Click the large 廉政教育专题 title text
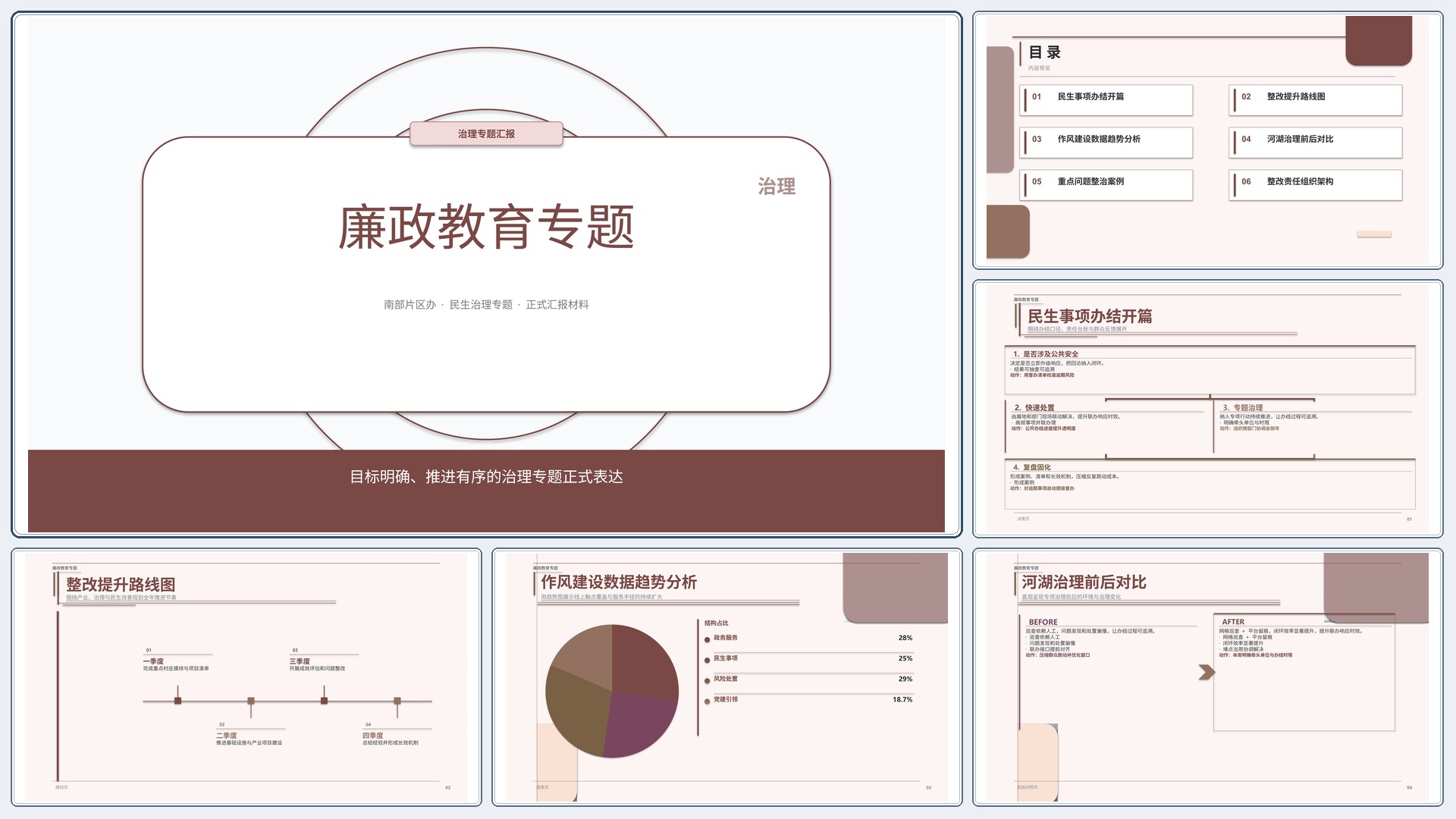 (486, 227)
